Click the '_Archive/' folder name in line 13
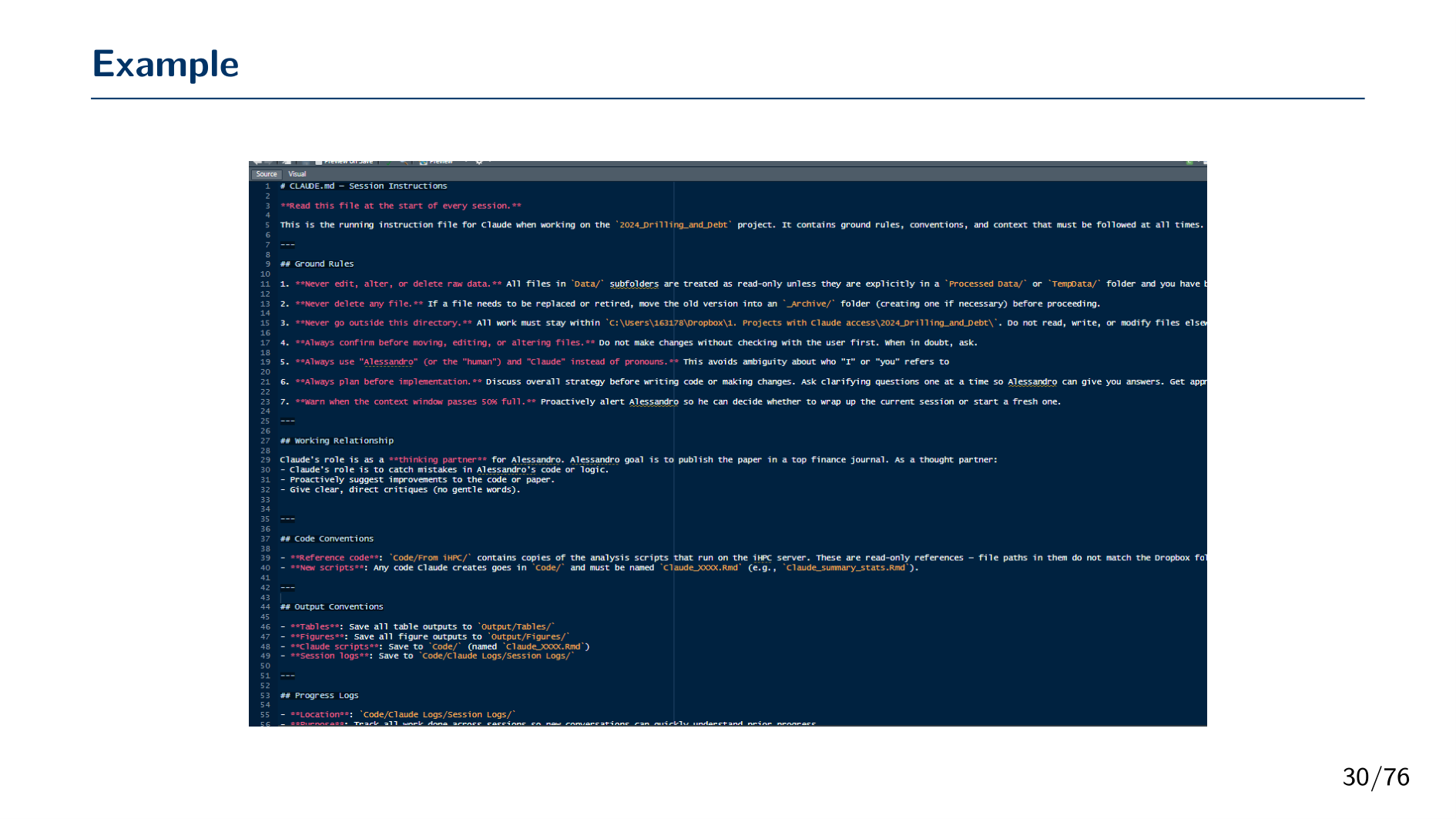The height and width of the screenshot is (819, 1456). tap(808, 304)
